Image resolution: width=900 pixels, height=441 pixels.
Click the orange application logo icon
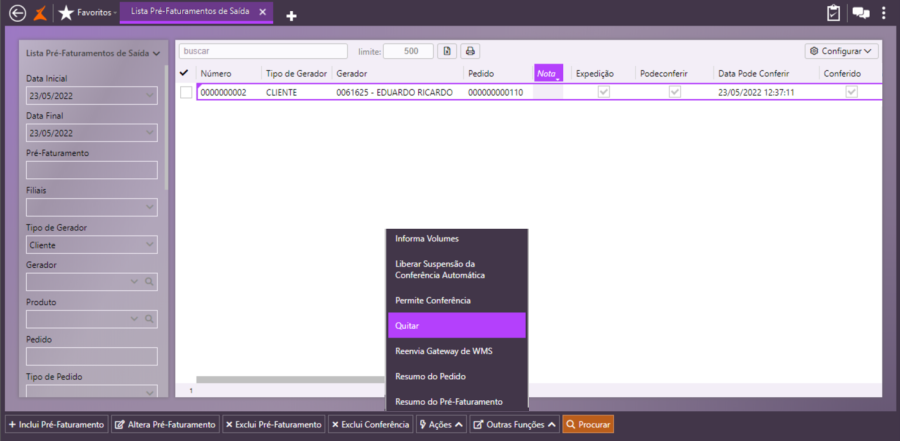tap(40, 13)
